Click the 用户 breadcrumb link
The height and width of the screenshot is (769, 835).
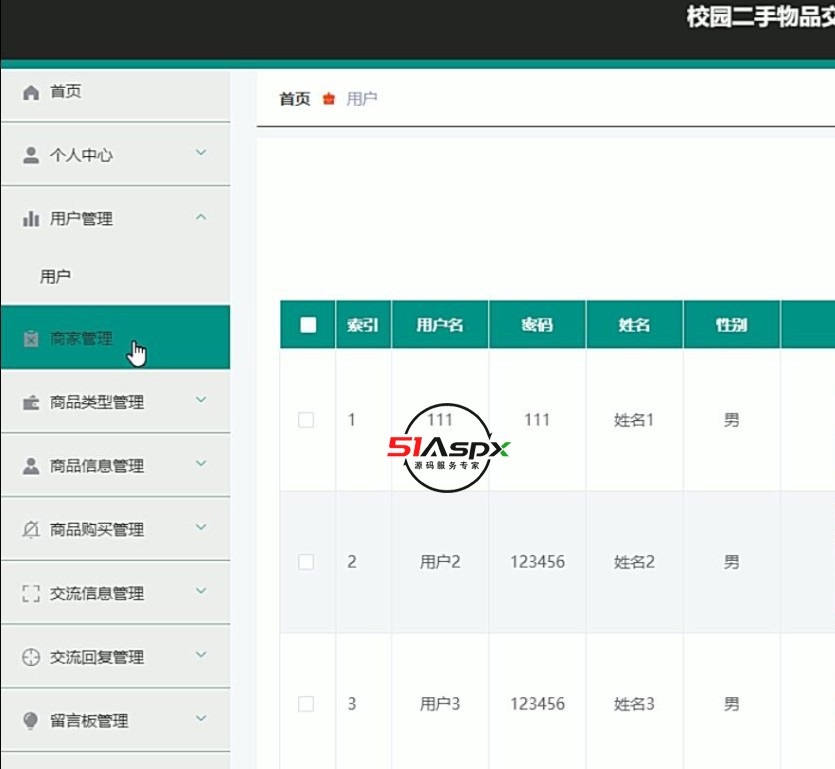click(x=362, y=99)
